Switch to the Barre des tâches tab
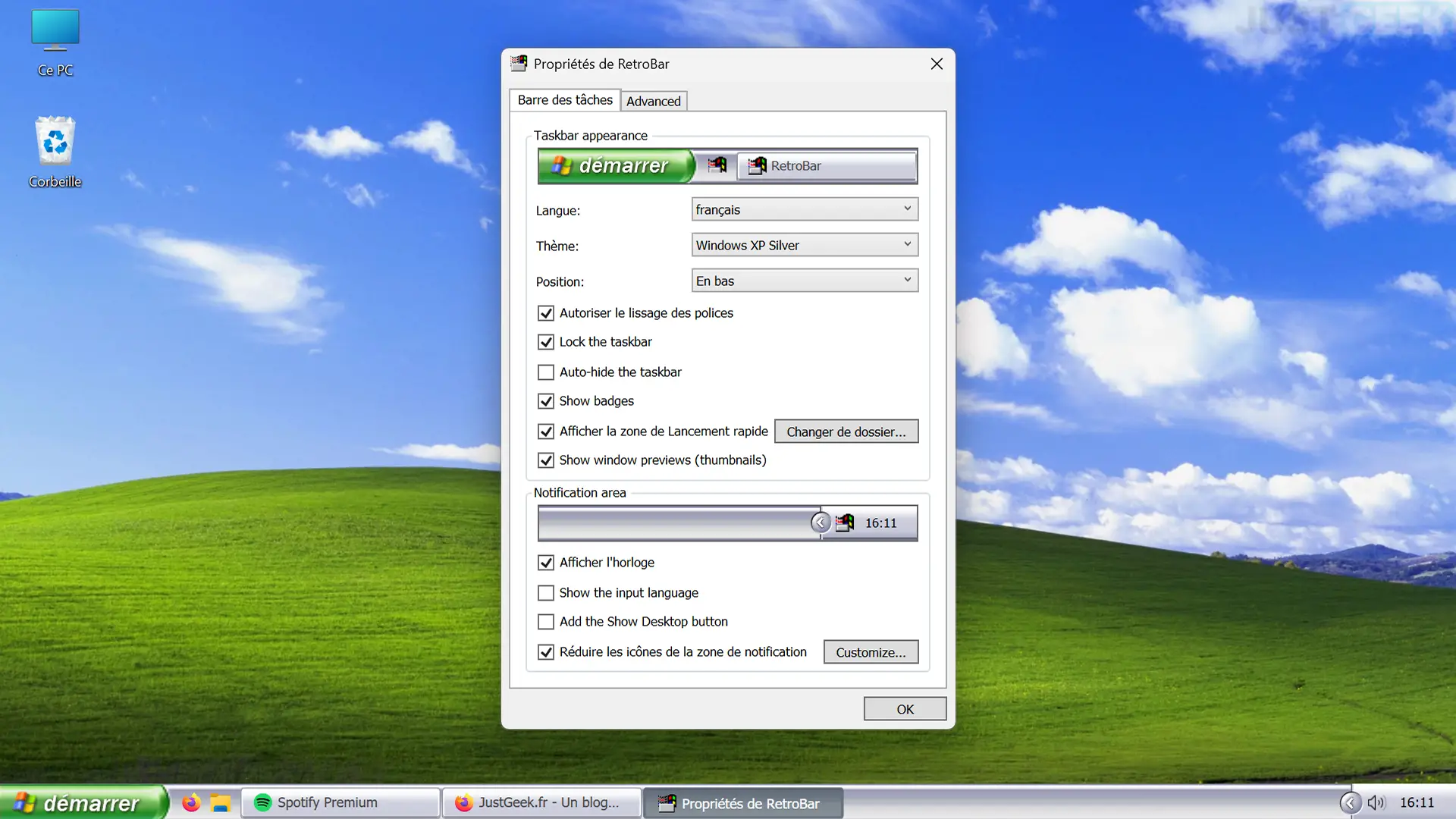1456x819 pixels. [565, 100]
